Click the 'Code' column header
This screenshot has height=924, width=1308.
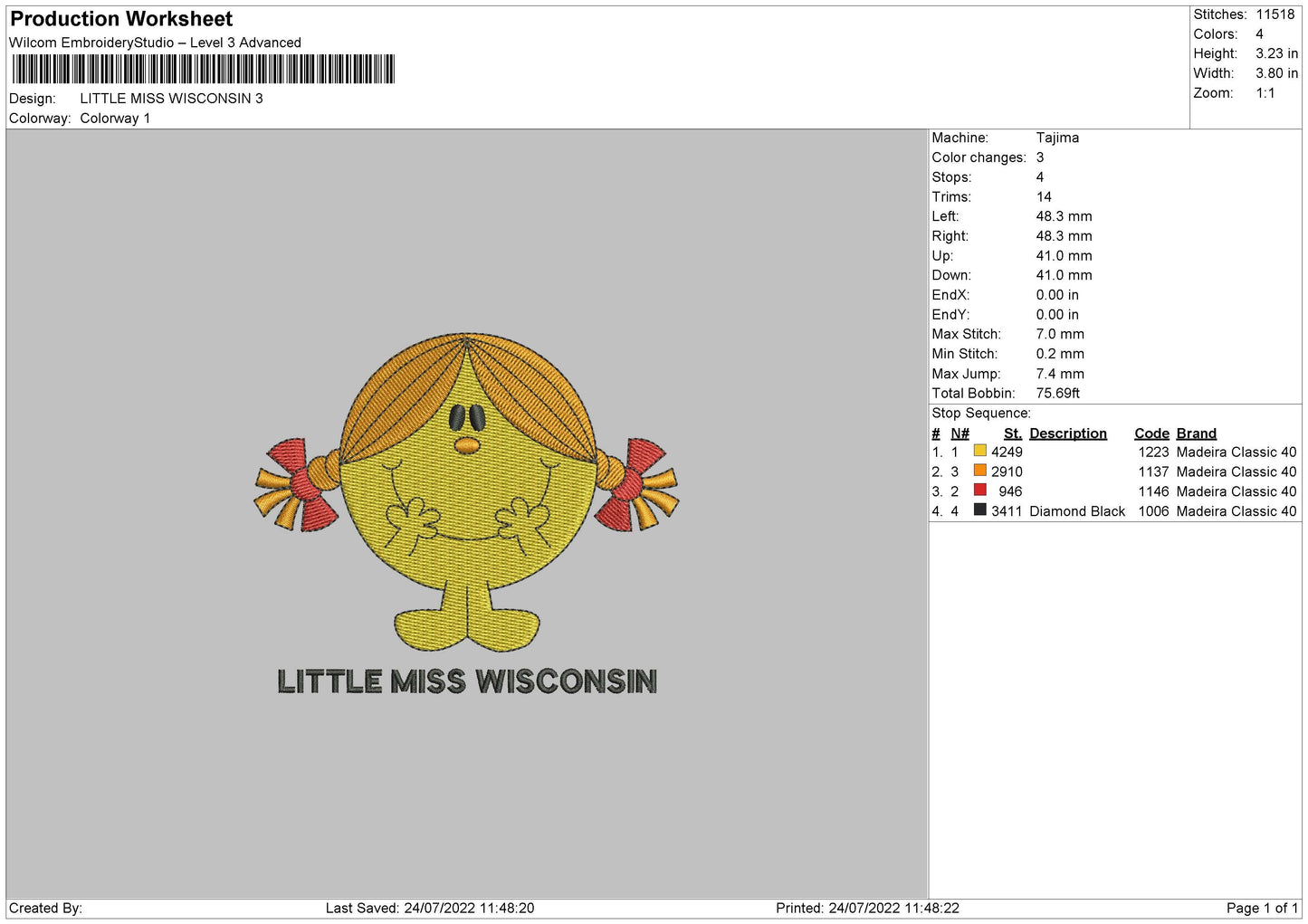(1151, 433)
